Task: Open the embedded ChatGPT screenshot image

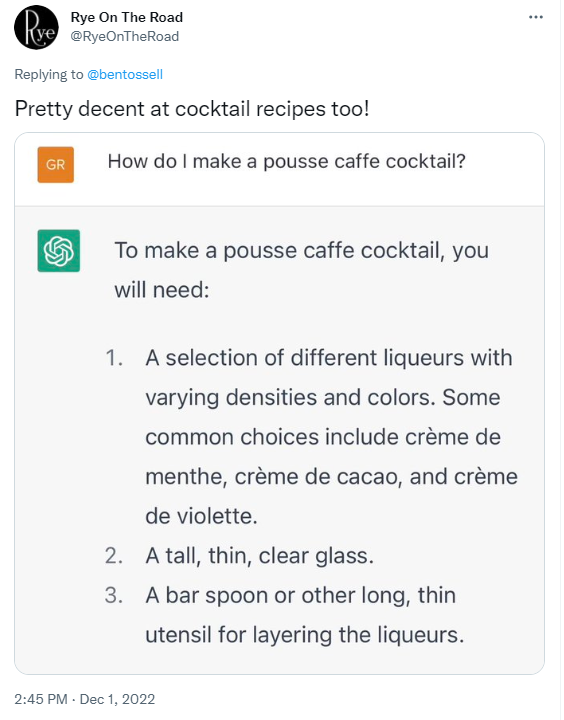Action: coord(279,403)
